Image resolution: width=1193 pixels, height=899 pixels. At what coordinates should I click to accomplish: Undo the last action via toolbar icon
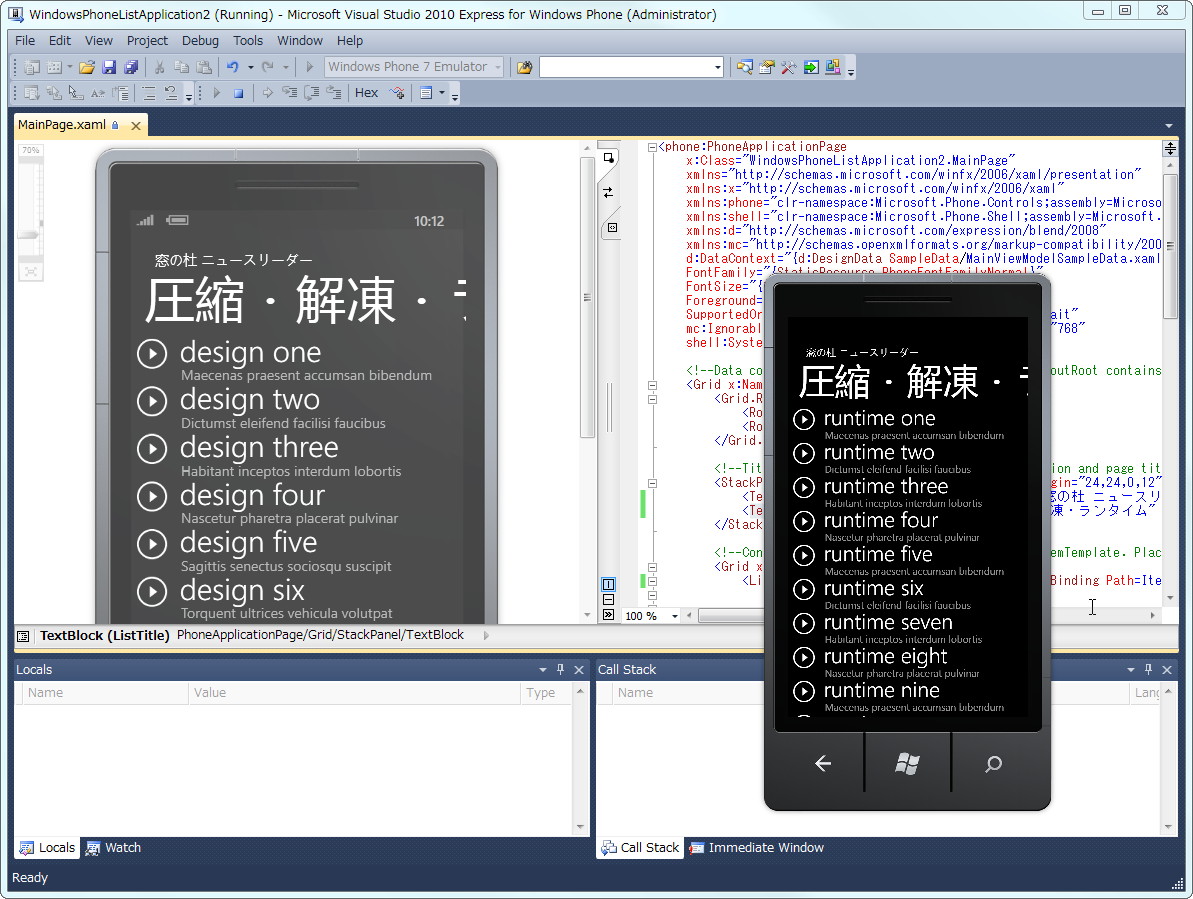pyautogui.click(x=233, y=68)
